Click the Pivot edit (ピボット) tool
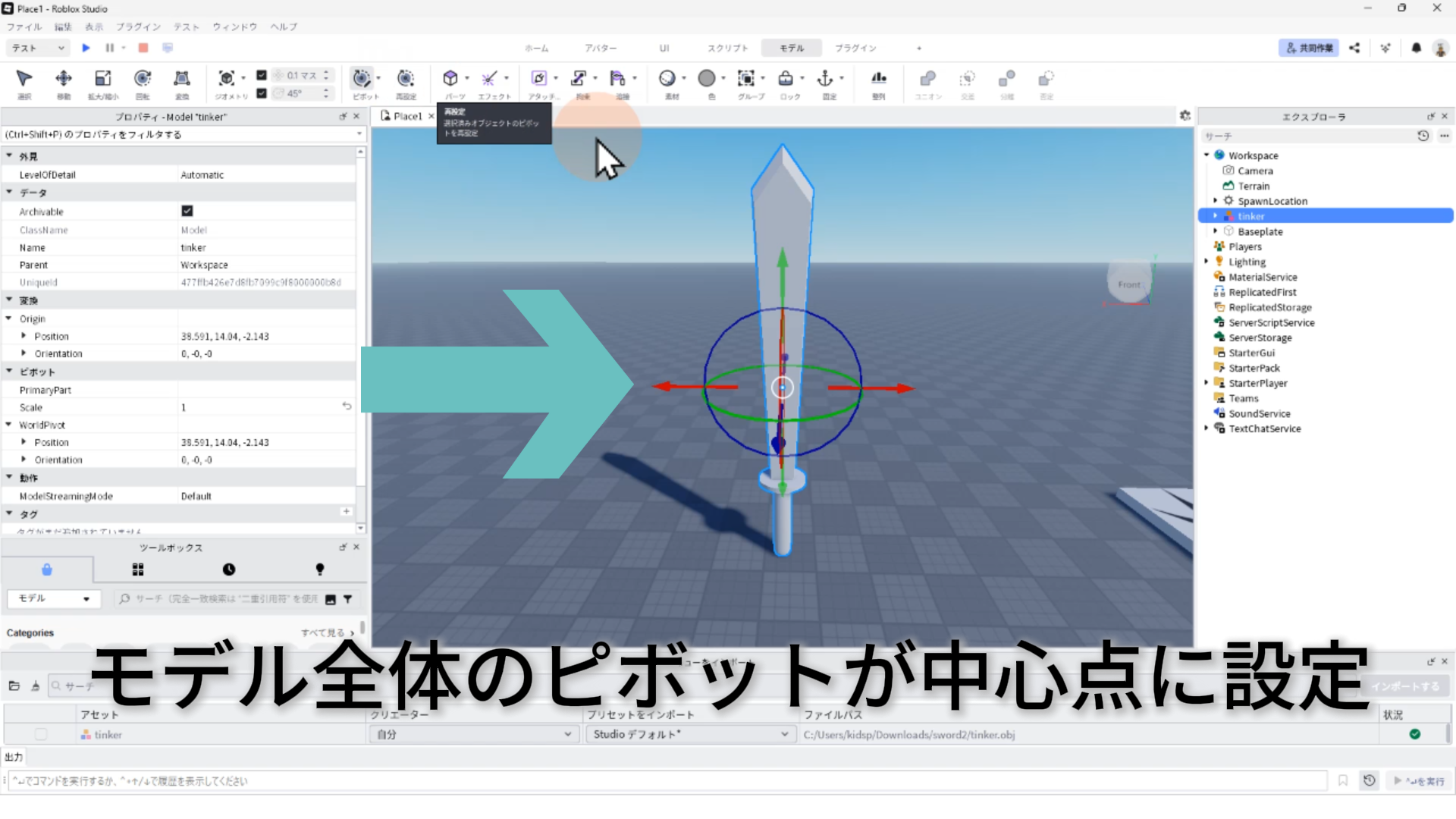Viewport: 1456px width, 819px height. coord(362,79)
